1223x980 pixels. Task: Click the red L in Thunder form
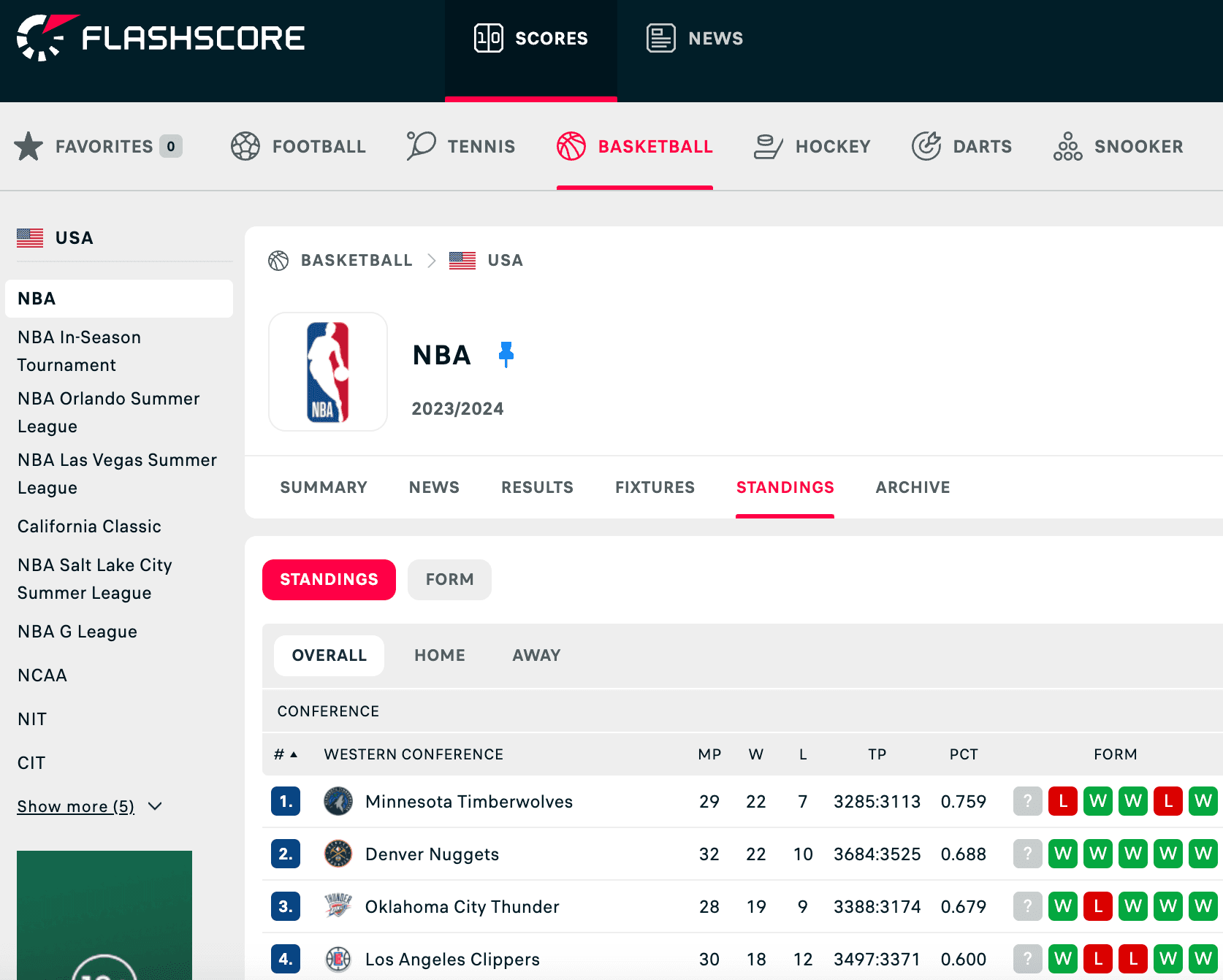pyautogui.click(x=1098, y=906)
